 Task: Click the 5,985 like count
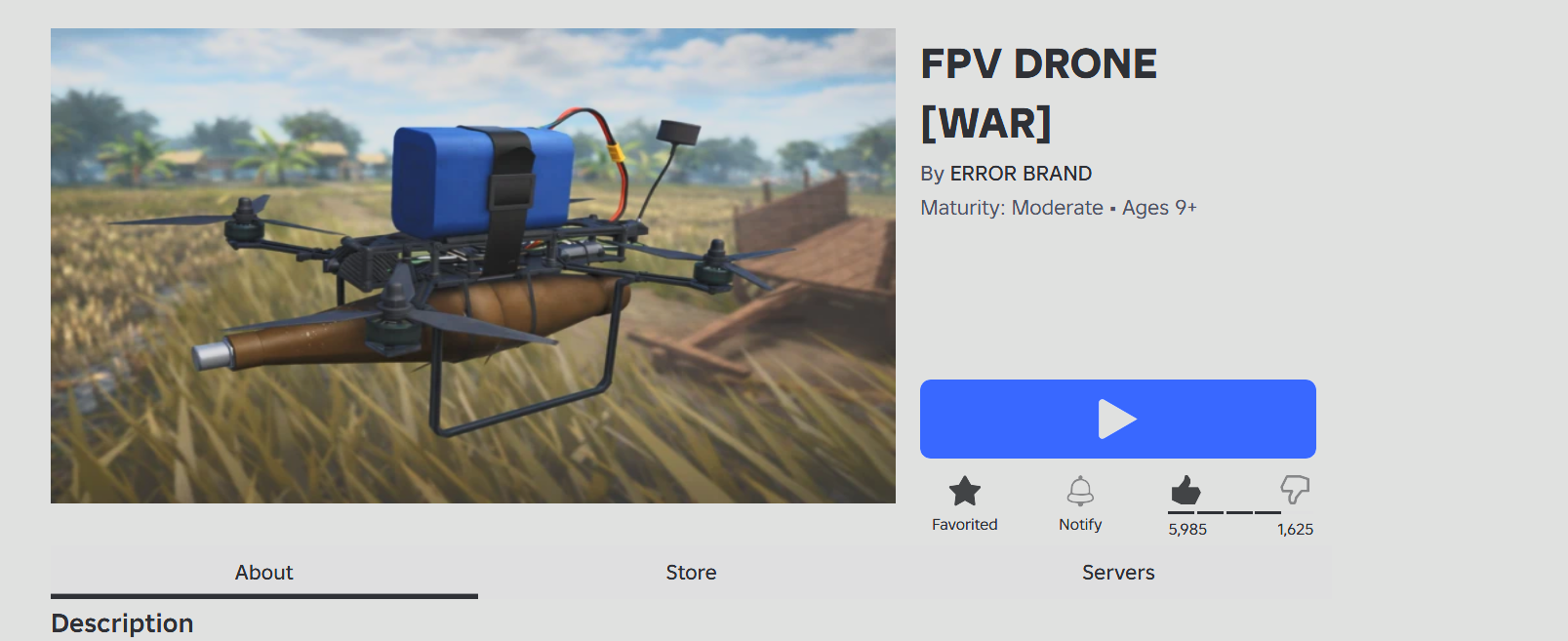(1187, 530)
